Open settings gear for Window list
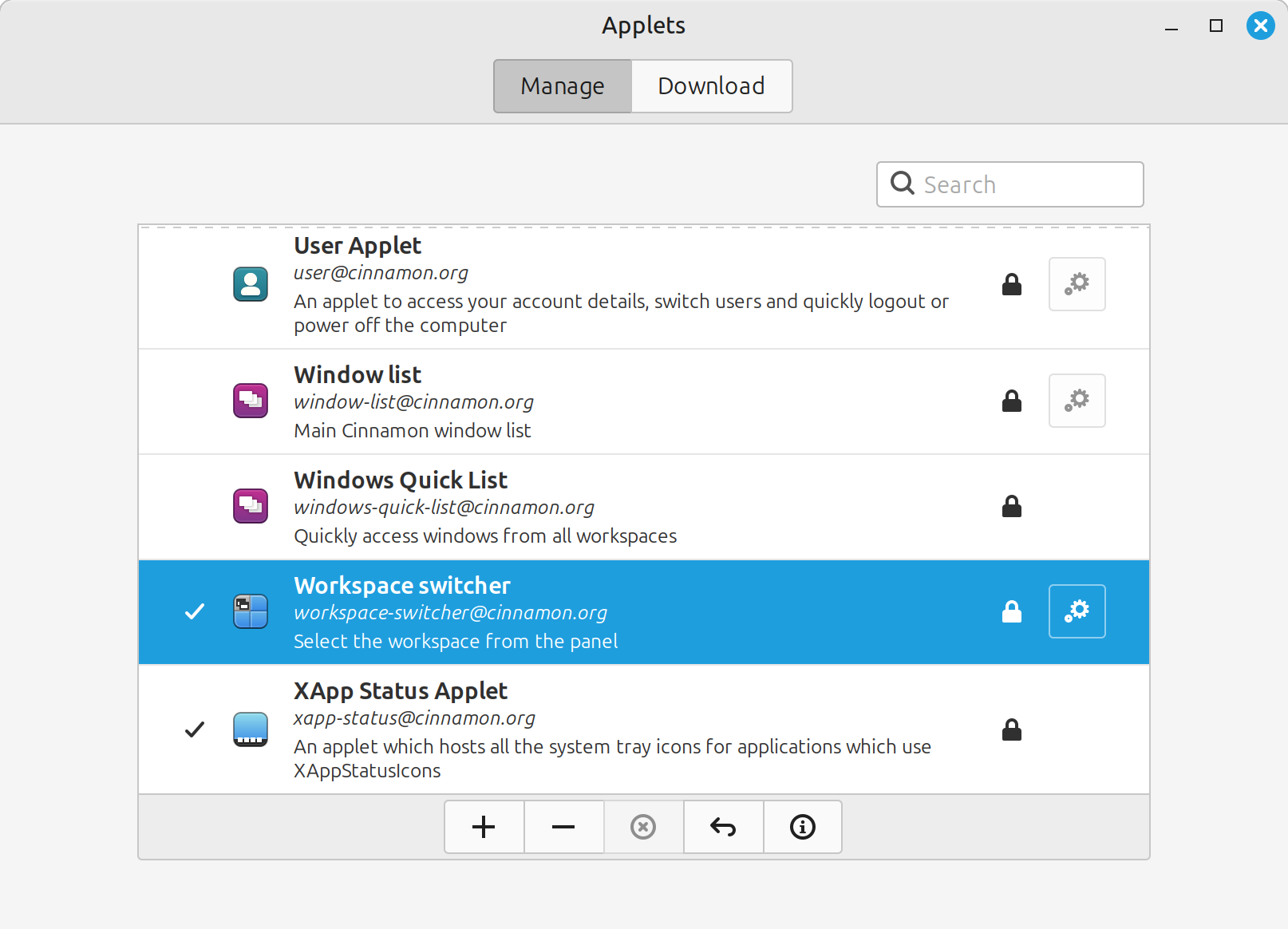Screen dimensions: 1288x929 click(x=1077, y=401)
